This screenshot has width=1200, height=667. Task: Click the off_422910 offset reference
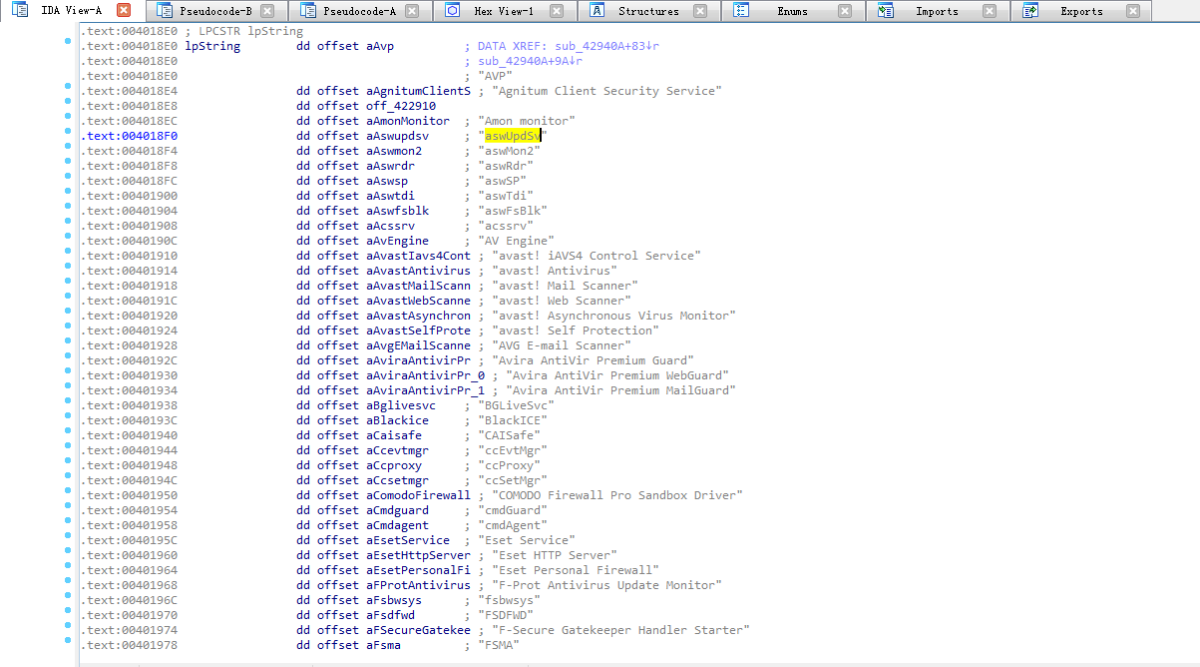(x=401, y=106)
